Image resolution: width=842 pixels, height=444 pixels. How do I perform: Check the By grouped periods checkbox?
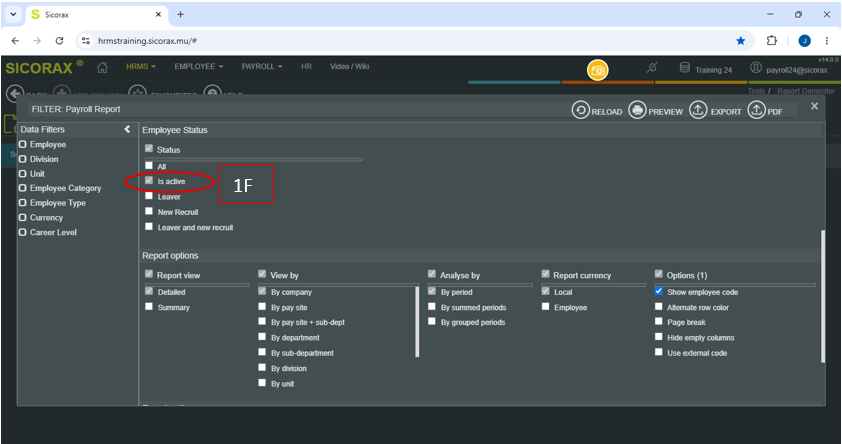coord(432,321)
